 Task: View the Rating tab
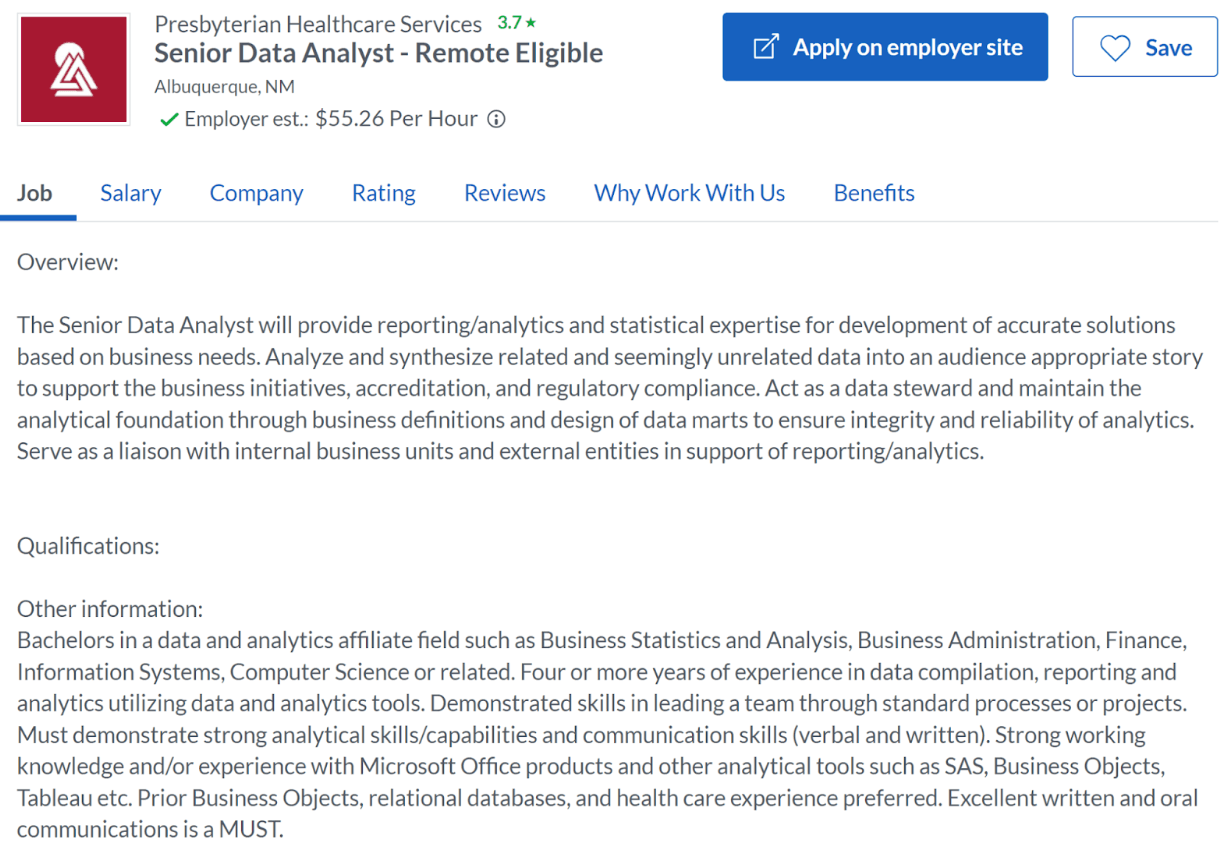pyautogui.click(x=383, y=192)
